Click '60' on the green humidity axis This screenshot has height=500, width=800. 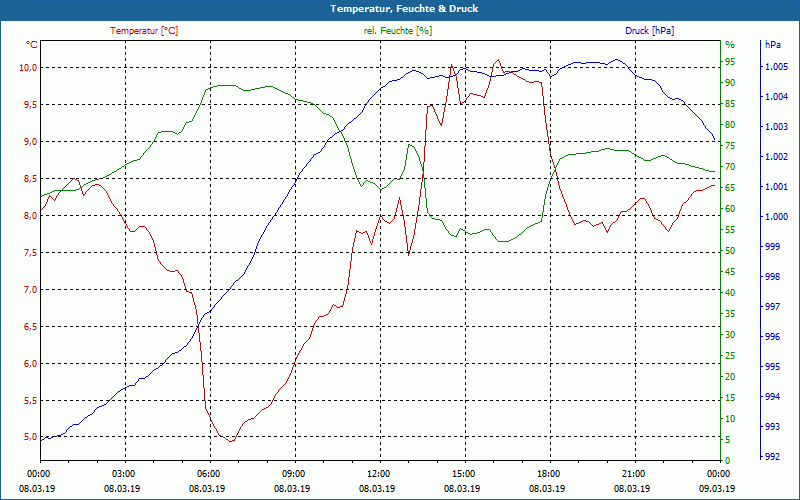click(730, 209)
